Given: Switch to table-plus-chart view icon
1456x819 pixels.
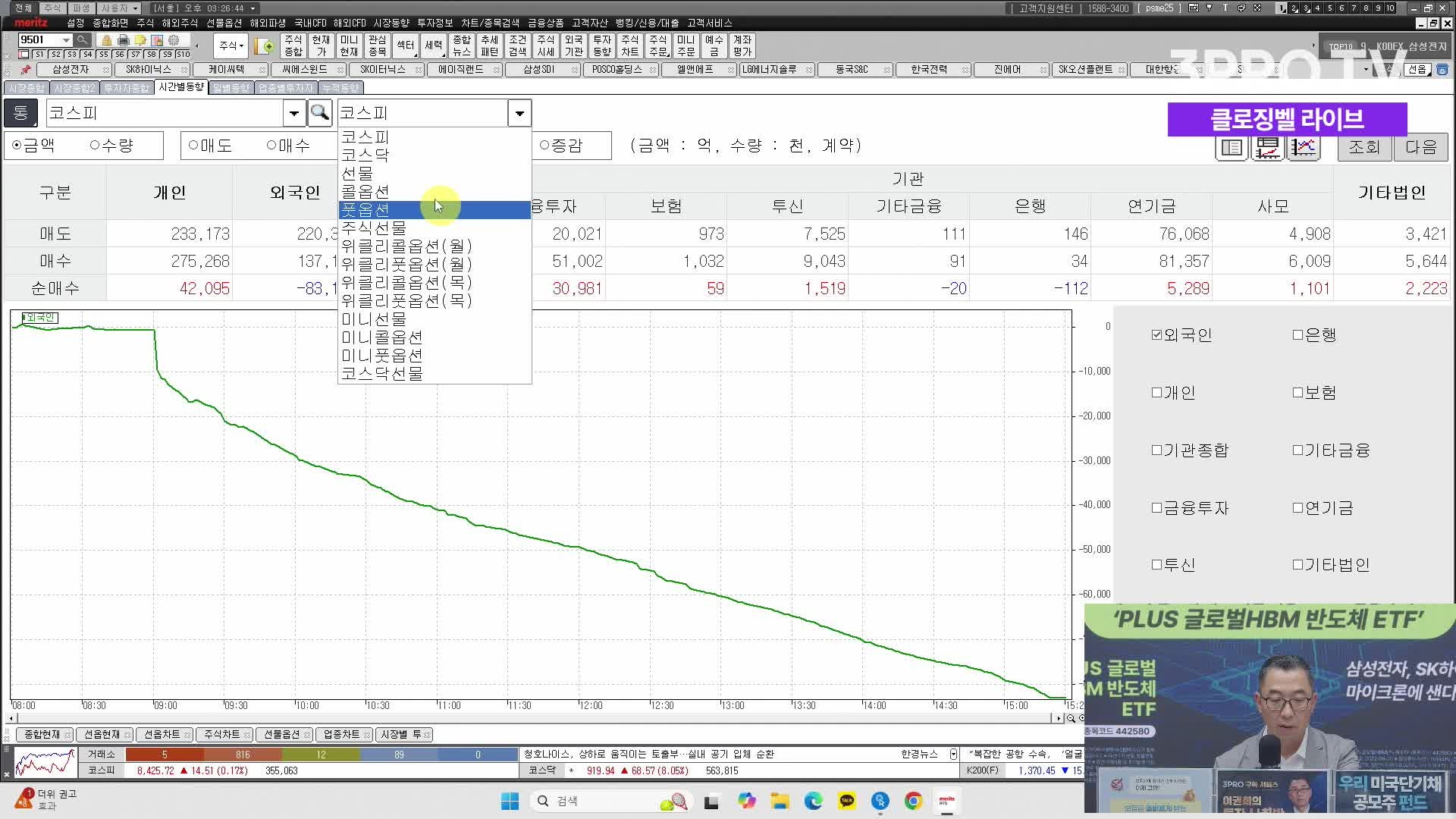Looking at the screenshot, I should point(1267,147).
